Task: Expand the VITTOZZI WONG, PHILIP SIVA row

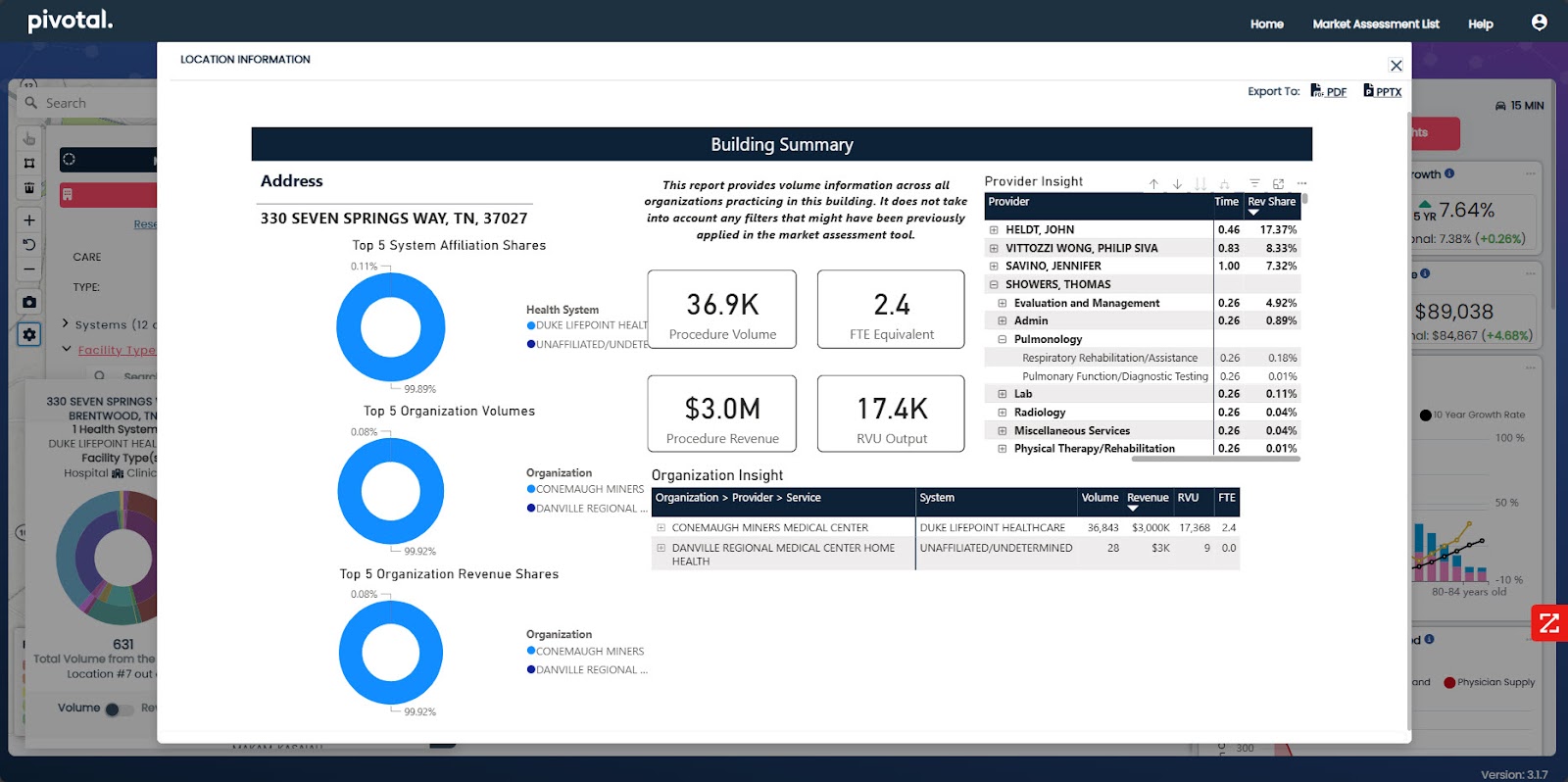Action: point(994,248)
